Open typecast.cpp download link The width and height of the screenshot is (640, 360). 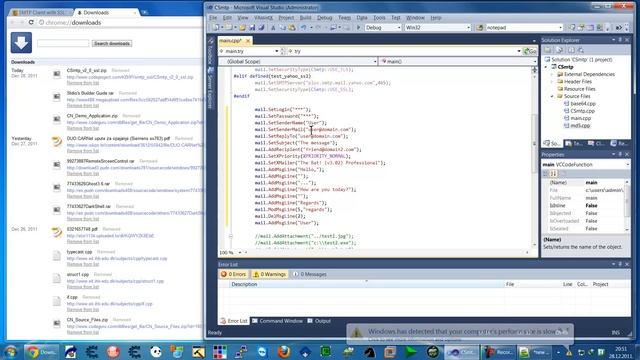coord(117,258)
